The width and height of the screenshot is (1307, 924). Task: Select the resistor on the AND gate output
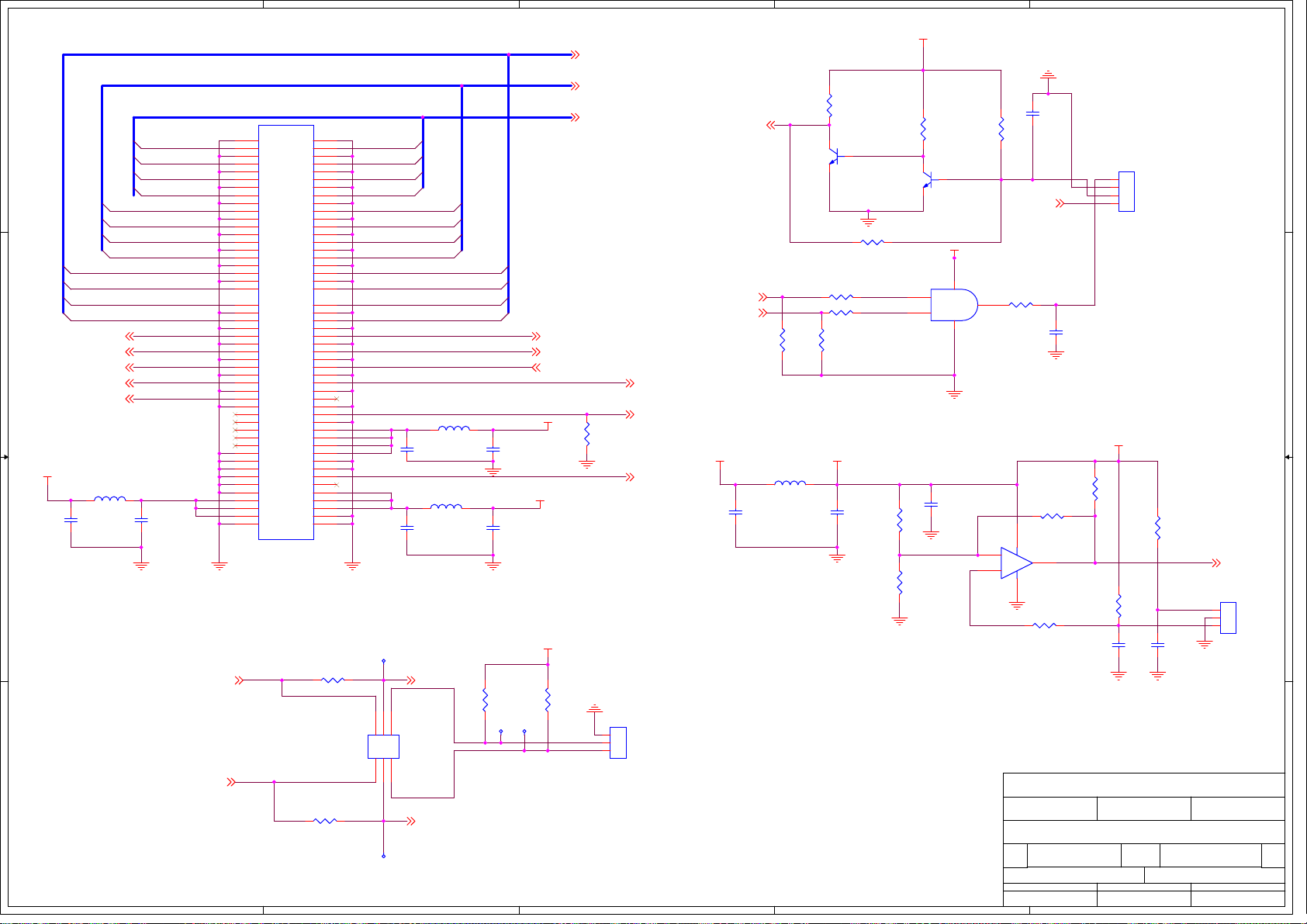click(1021, 305)
